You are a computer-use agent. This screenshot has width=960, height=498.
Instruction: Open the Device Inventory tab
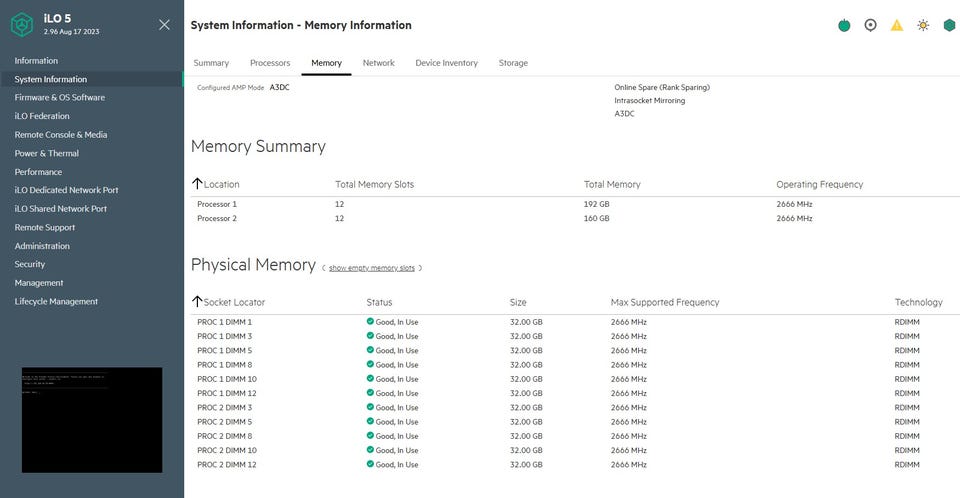[x=446, y=62]
